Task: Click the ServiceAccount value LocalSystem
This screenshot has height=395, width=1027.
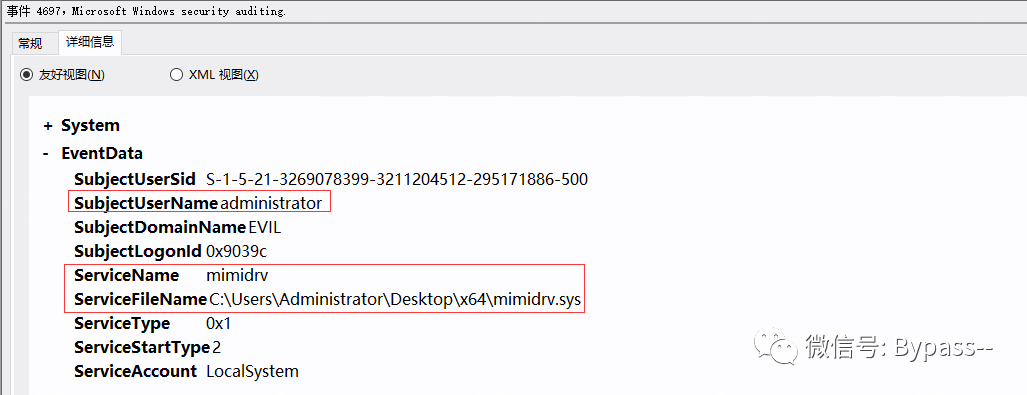Action: pyautogui.click(x=252, y=371)
